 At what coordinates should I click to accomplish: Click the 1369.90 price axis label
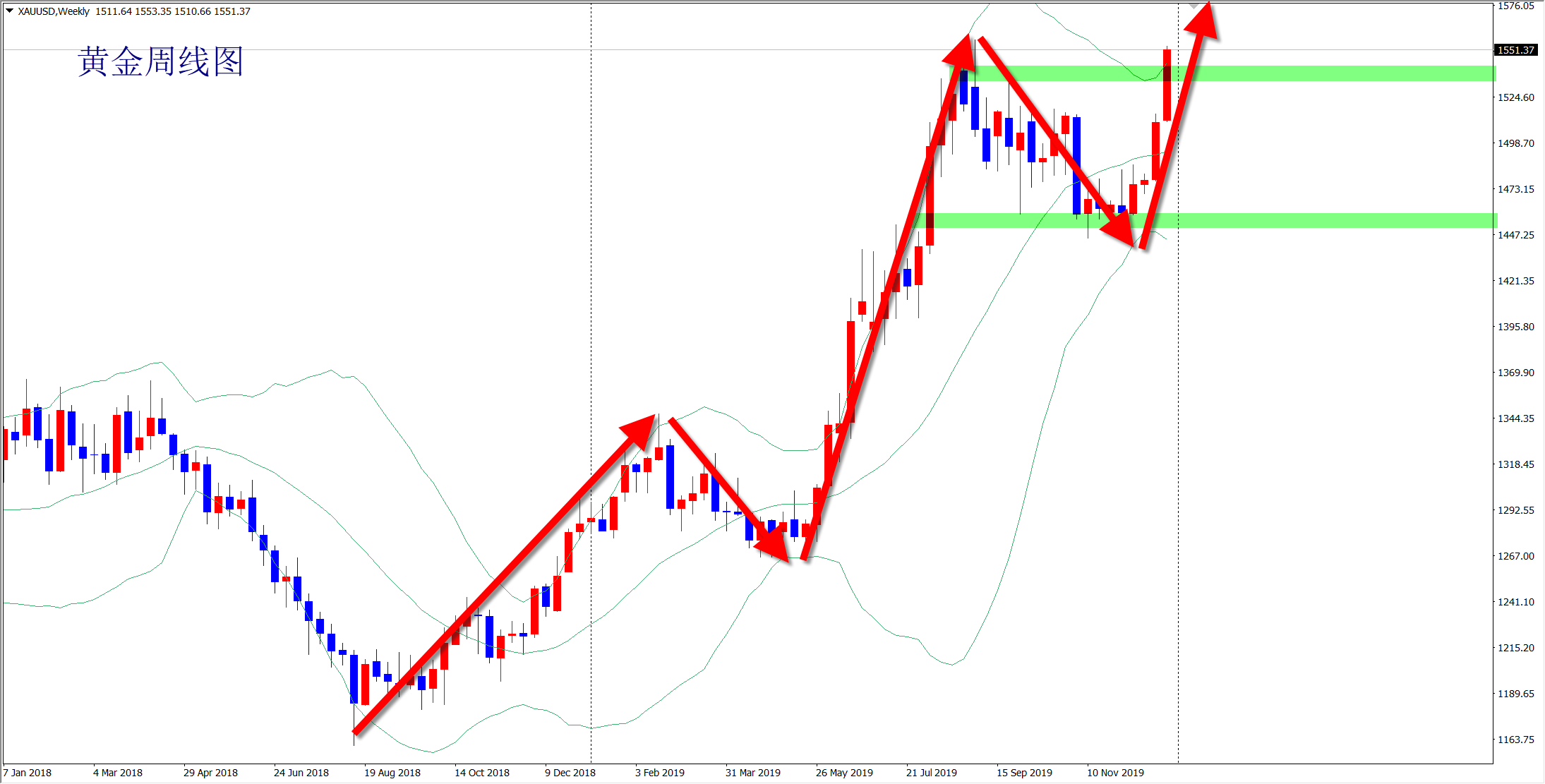(1516, 373)
